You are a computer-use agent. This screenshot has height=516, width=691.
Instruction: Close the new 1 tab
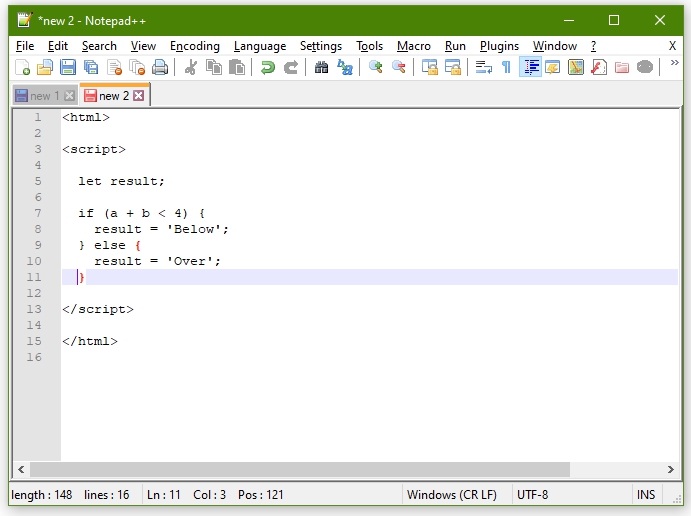[69, 96]
